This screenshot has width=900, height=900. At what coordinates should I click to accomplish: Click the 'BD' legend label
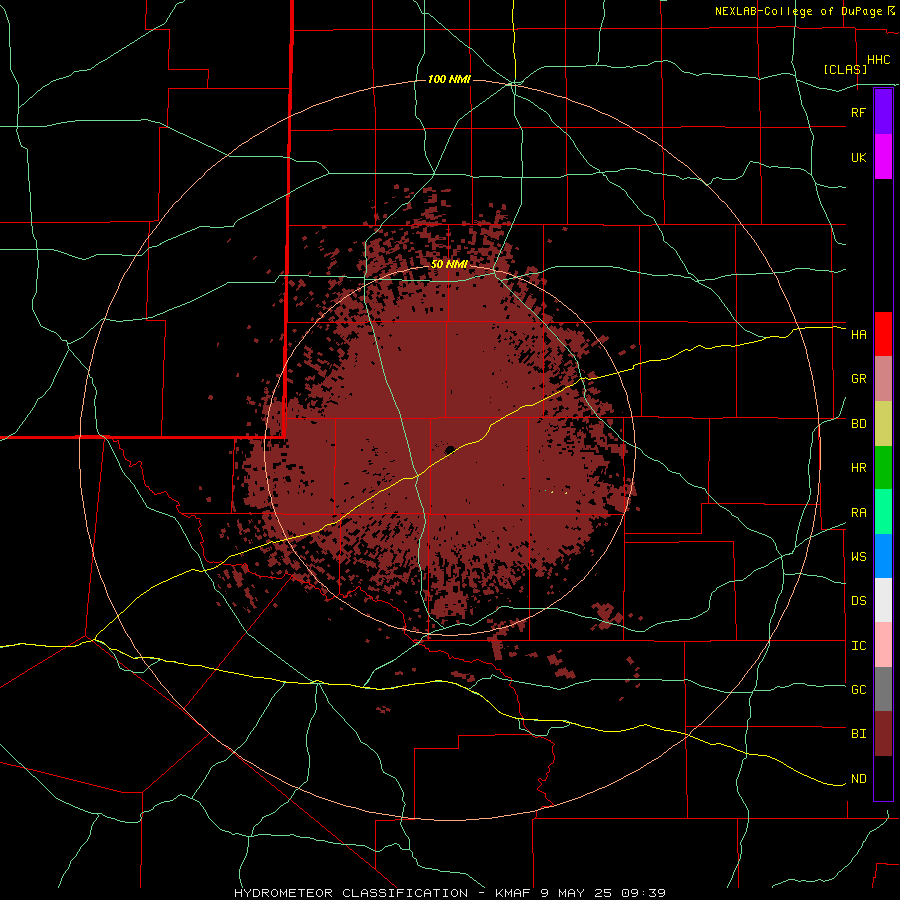tap(858, 424)
